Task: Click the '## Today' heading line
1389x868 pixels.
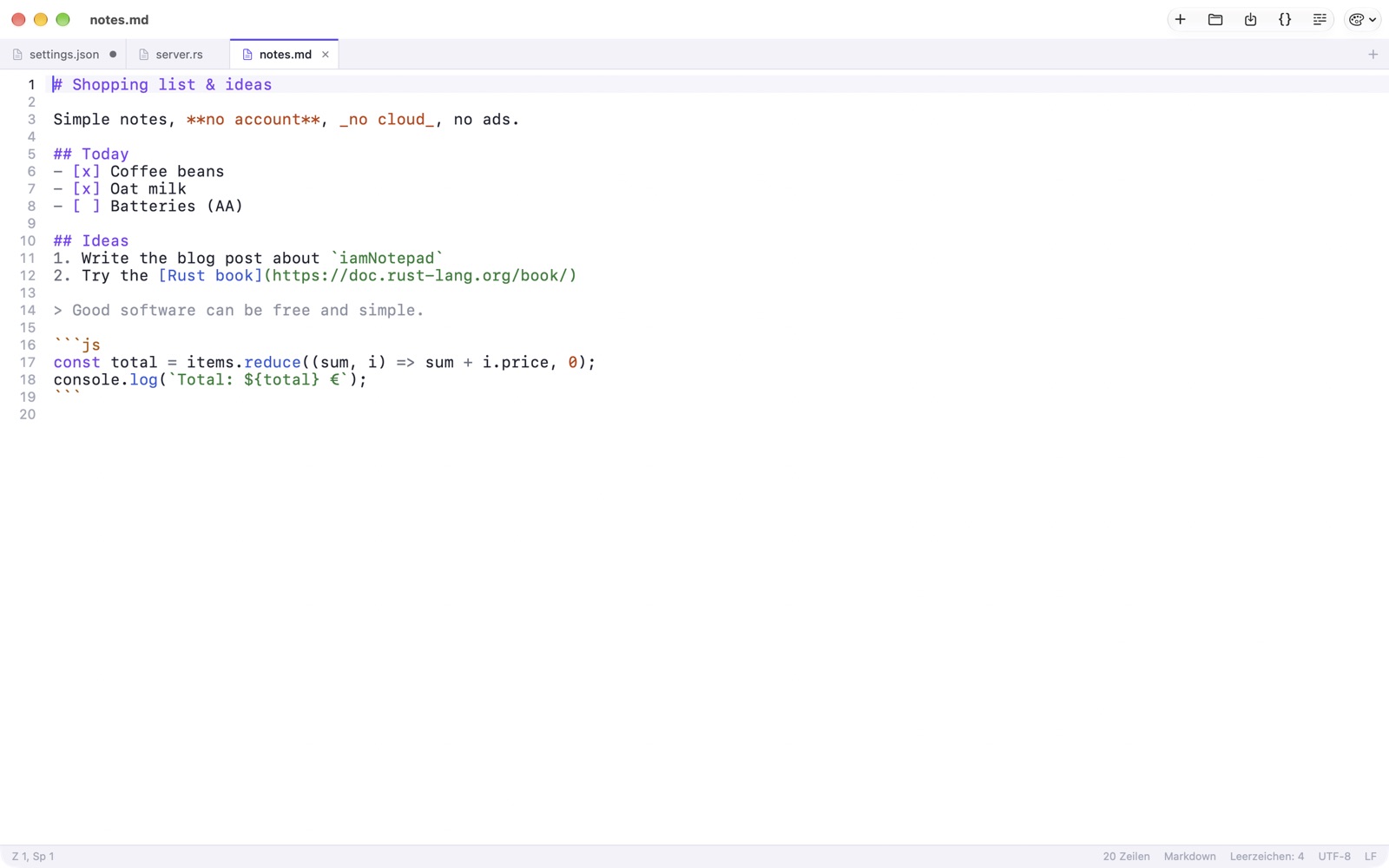Action: pos(91,155)
